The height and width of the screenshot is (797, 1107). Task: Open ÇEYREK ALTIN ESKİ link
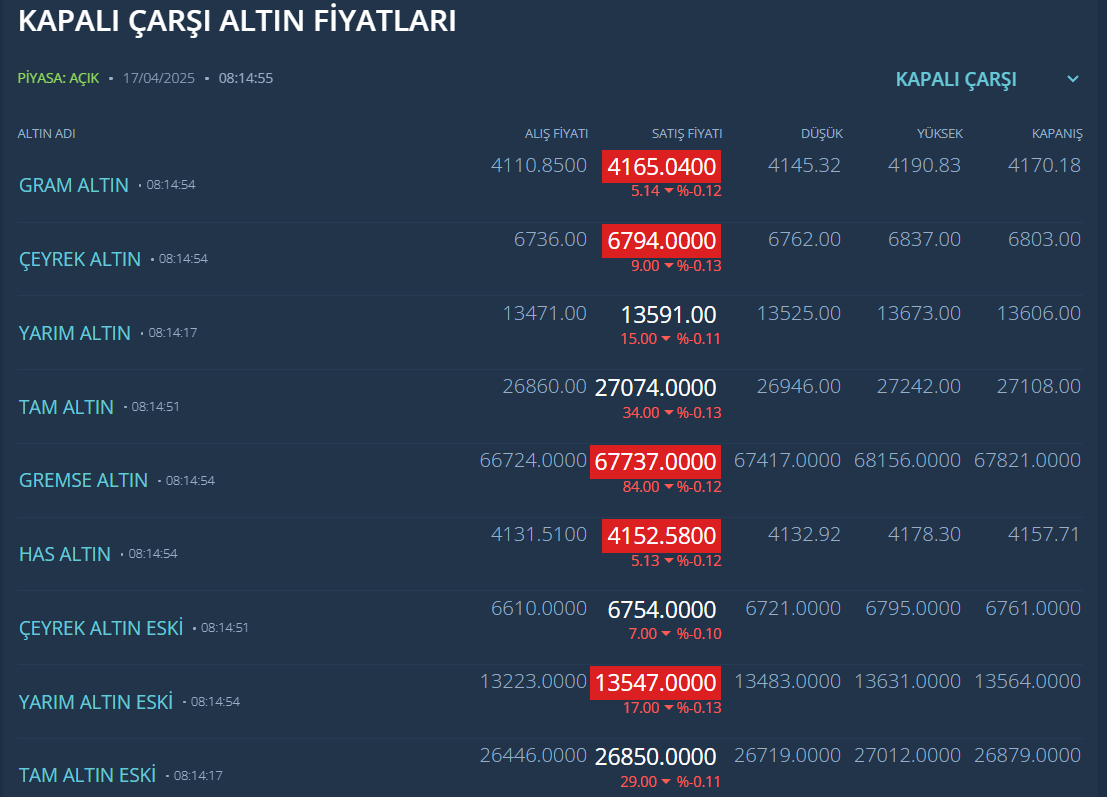click(101, 628)
